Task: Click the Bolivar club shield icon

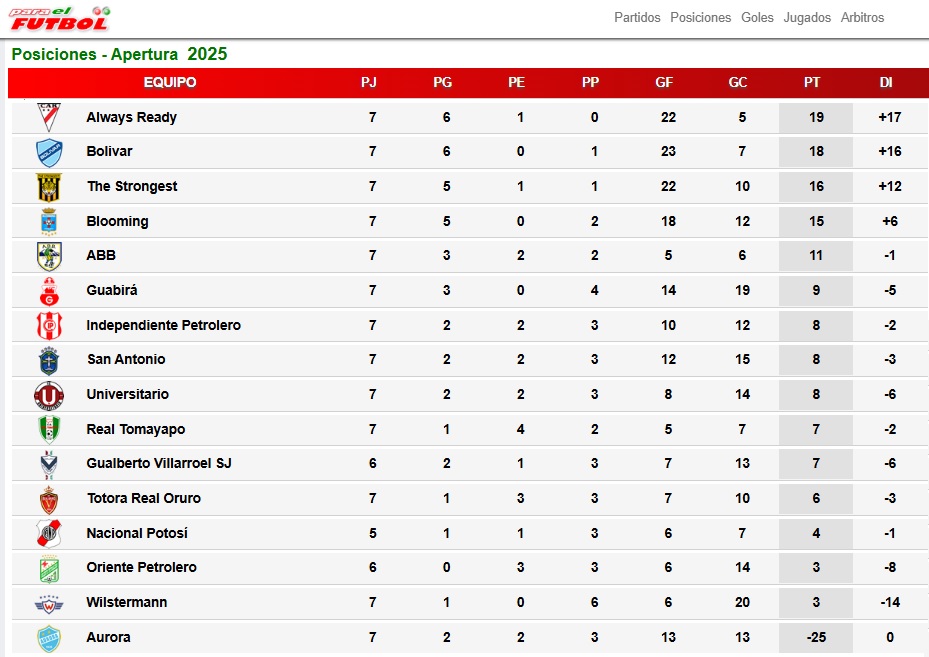Action: click(49, 152)
